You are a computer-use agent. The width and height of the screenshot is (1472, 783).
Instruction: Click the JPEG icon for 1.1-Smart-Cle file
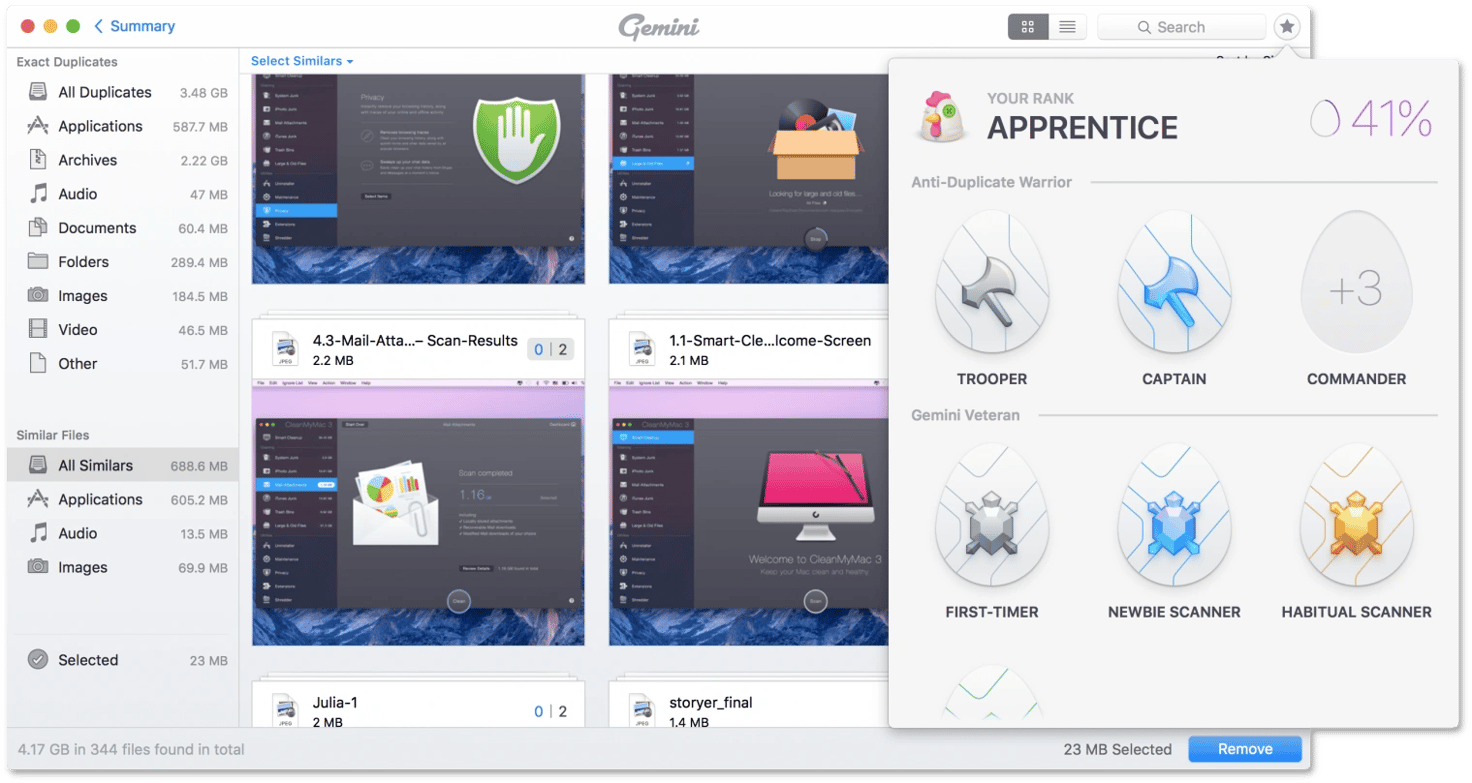pos(642,349)
